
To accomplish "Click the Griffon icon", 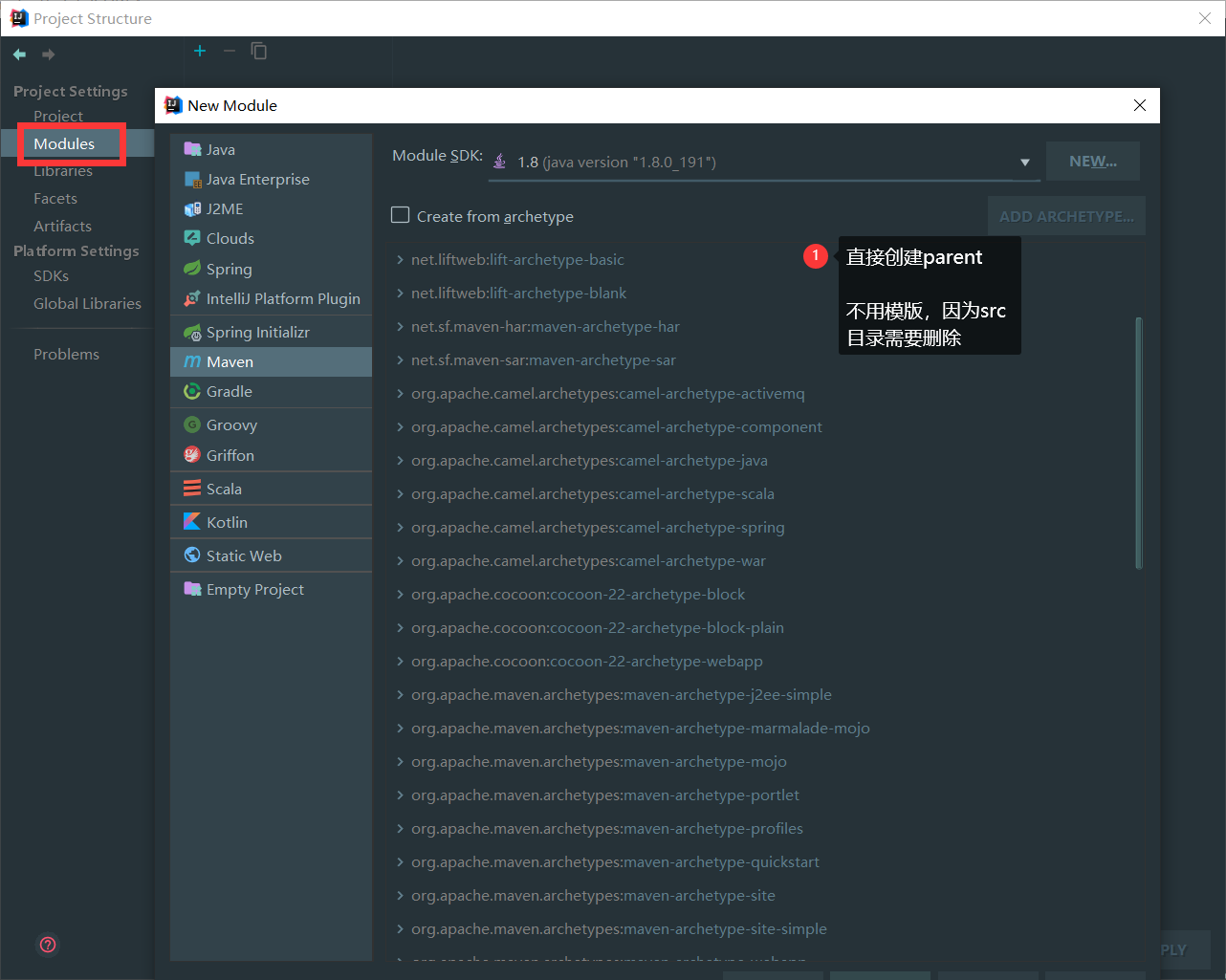I will tap(192, 455).
